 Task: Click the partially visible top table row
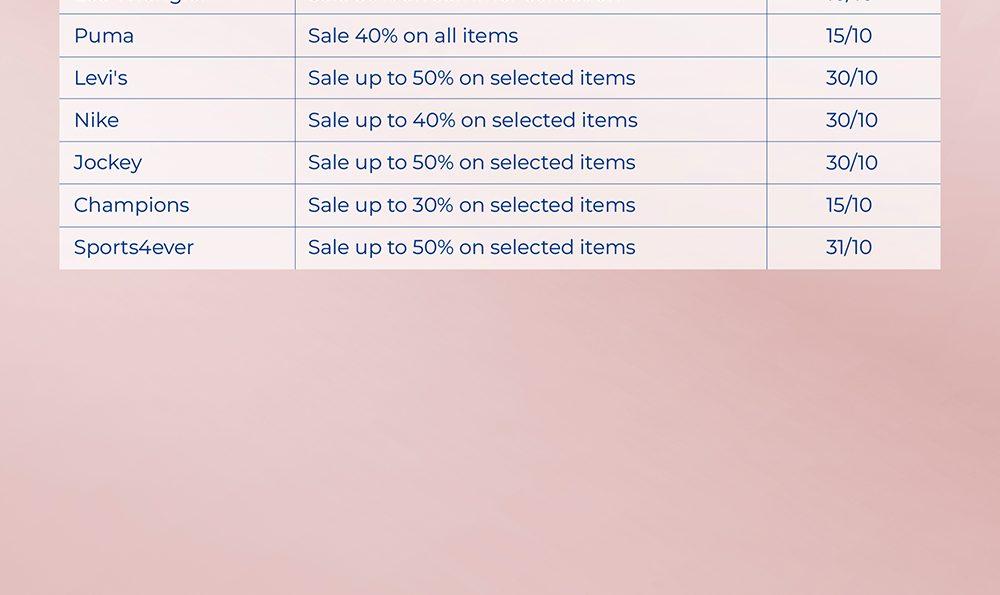coord(500,5)
